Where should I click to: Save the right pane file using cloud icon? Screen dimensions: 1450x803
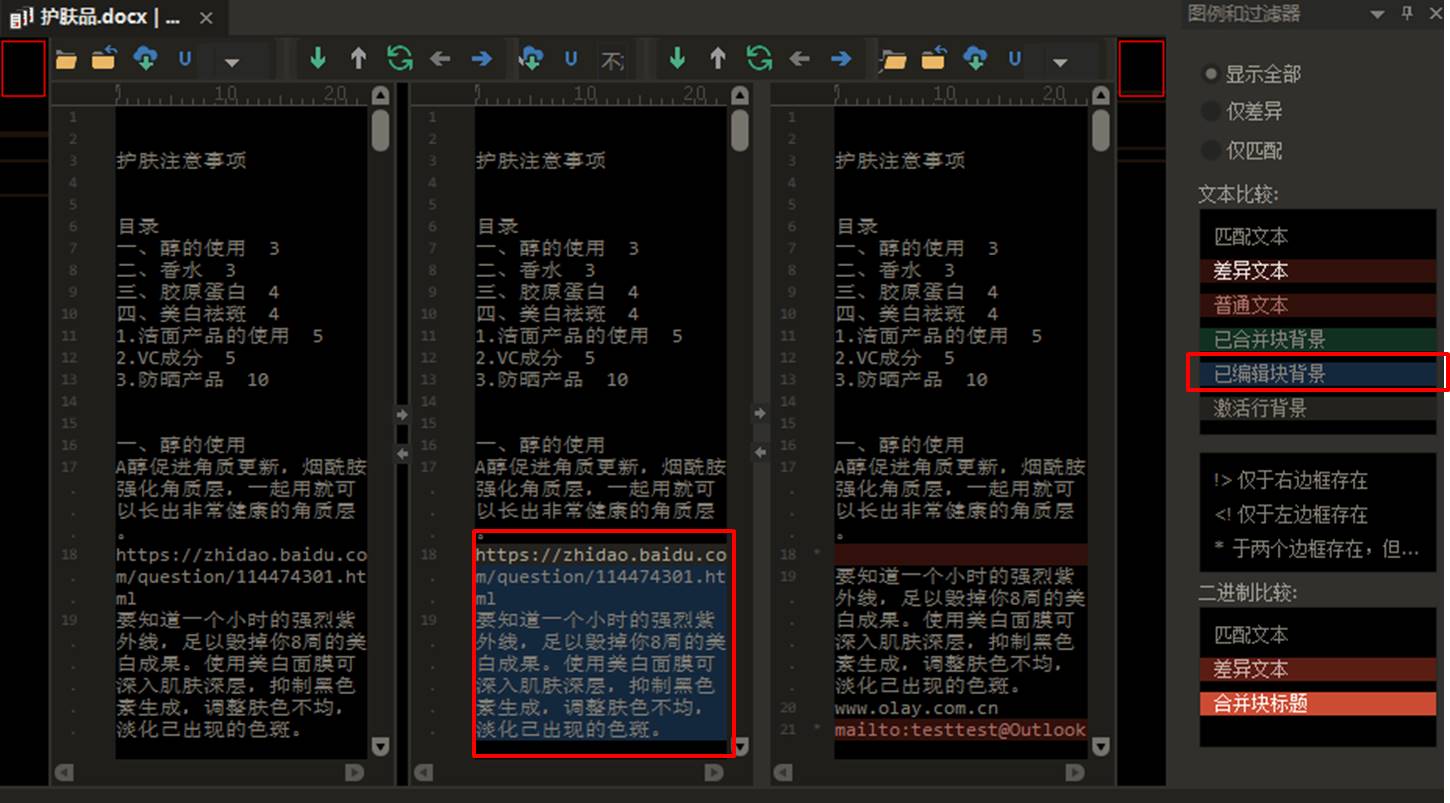[x=975, y=60]
